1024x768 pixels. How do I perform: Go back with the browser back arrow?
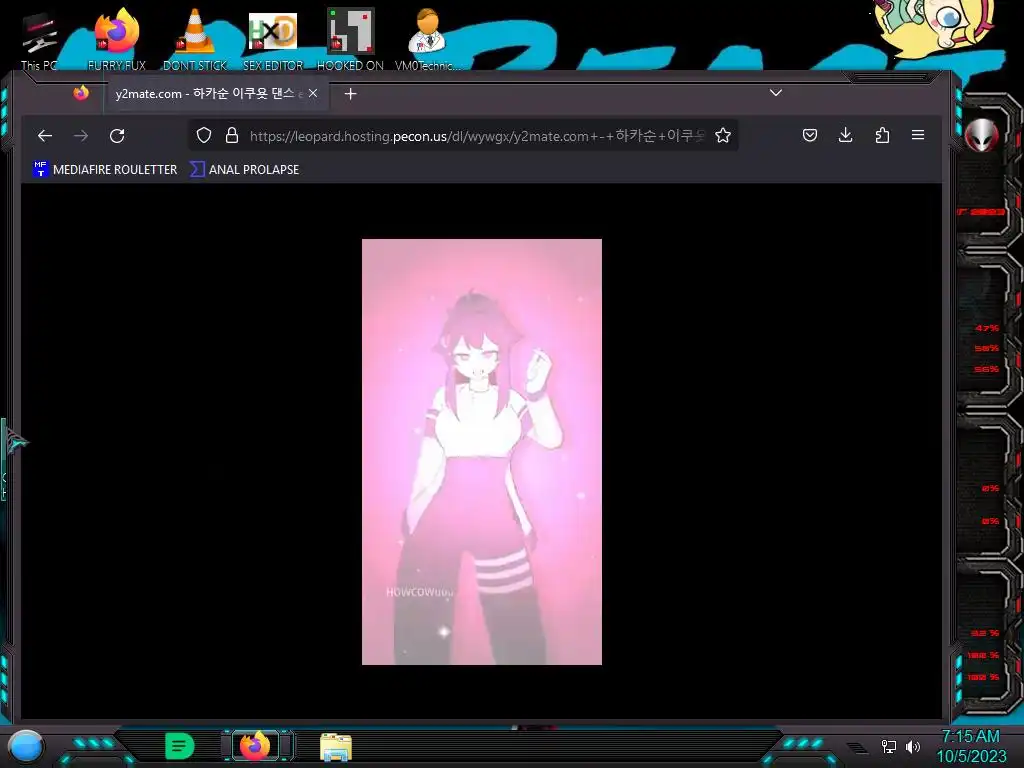(x=44, y=136)
